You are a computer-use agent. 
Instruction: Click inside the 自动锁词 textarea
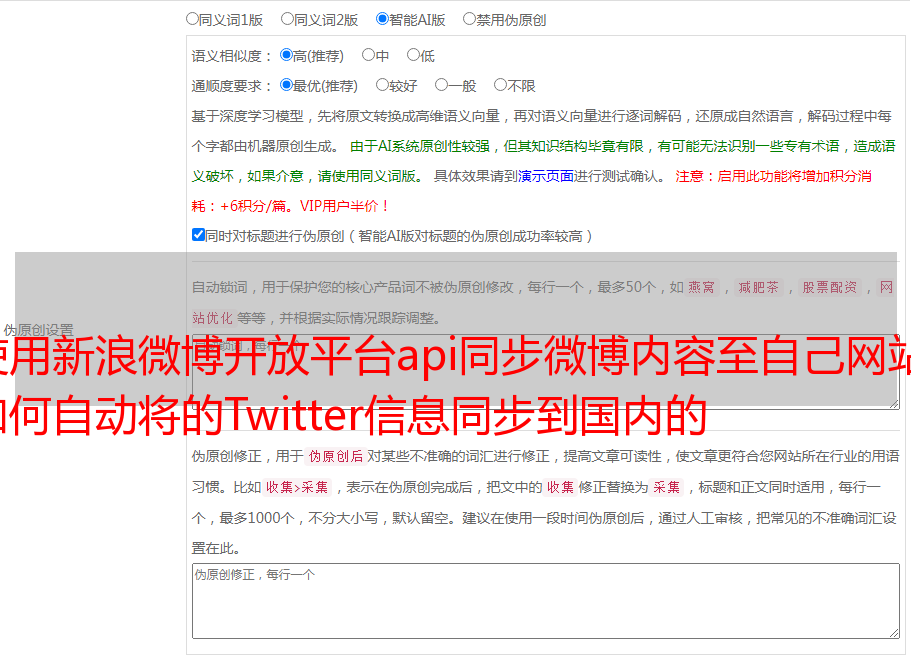(x=546, y=372)
